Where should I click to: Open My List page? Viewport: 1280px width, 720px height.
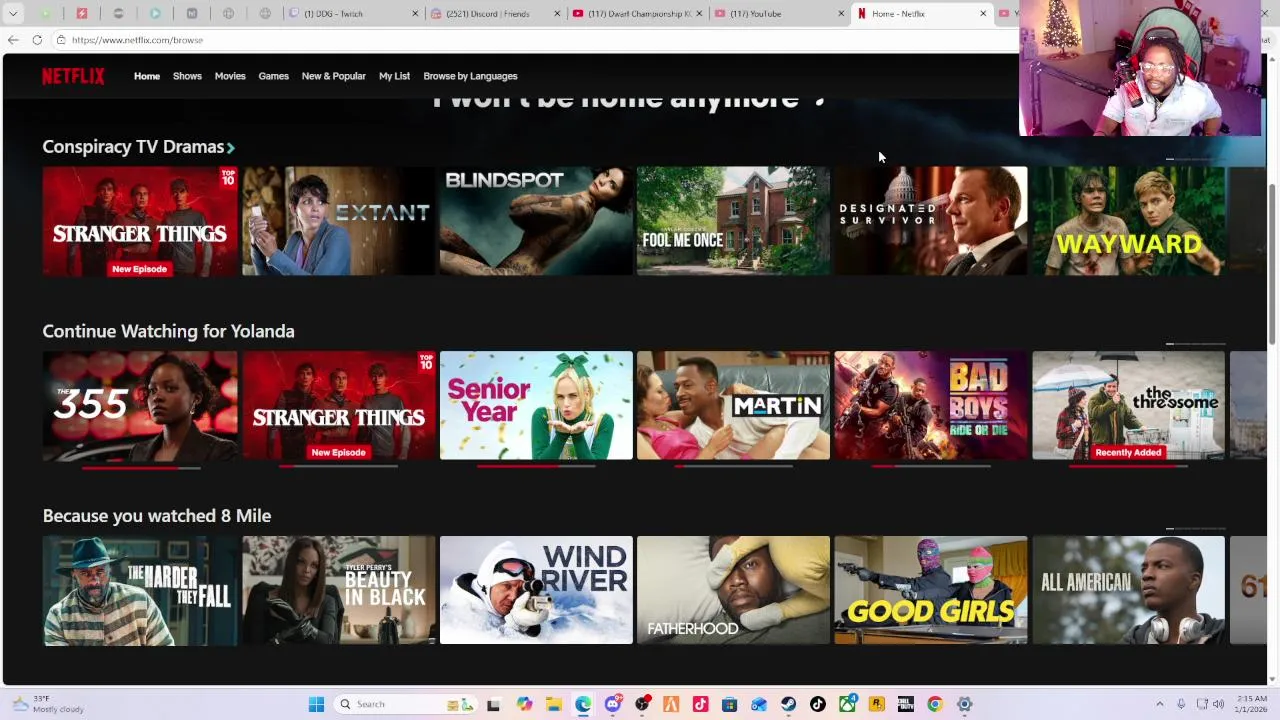(394, 76)
